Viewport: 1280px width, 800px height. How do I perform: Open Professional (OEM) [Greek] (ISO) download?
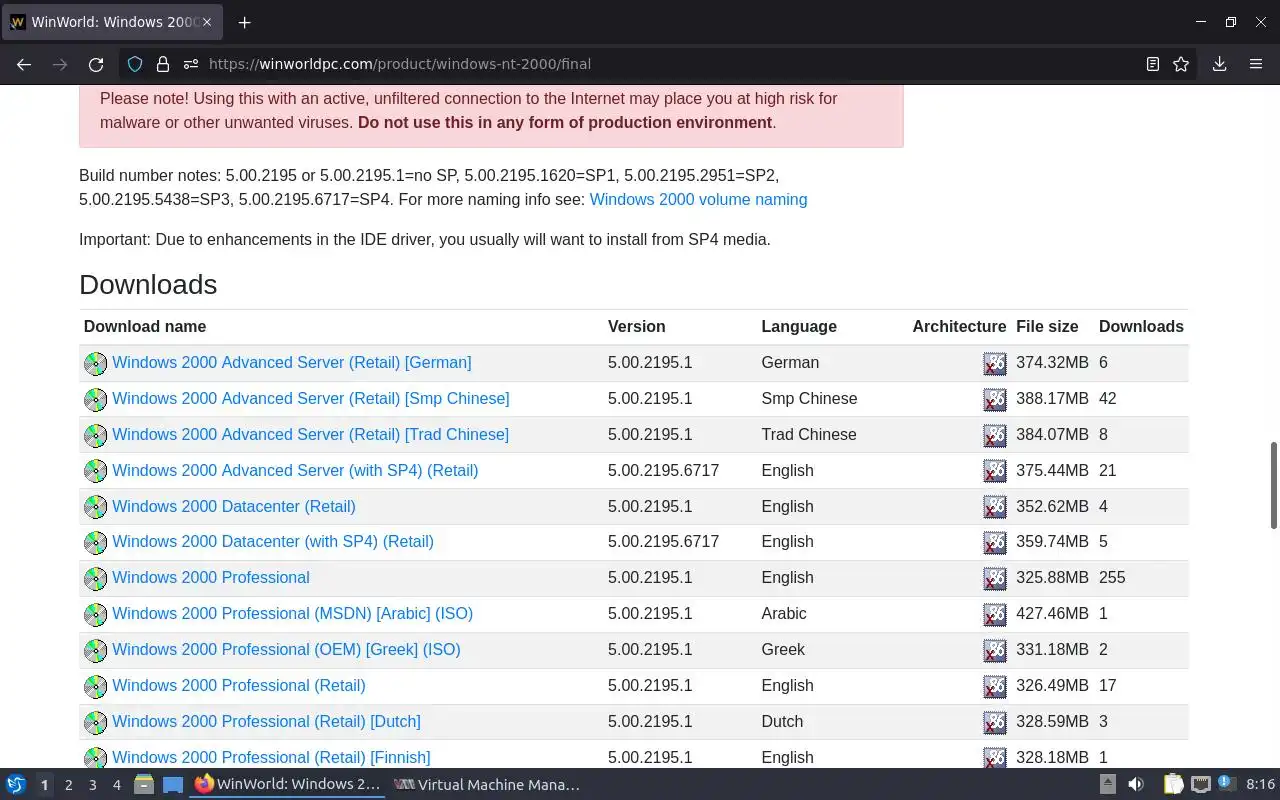(286, 649)
